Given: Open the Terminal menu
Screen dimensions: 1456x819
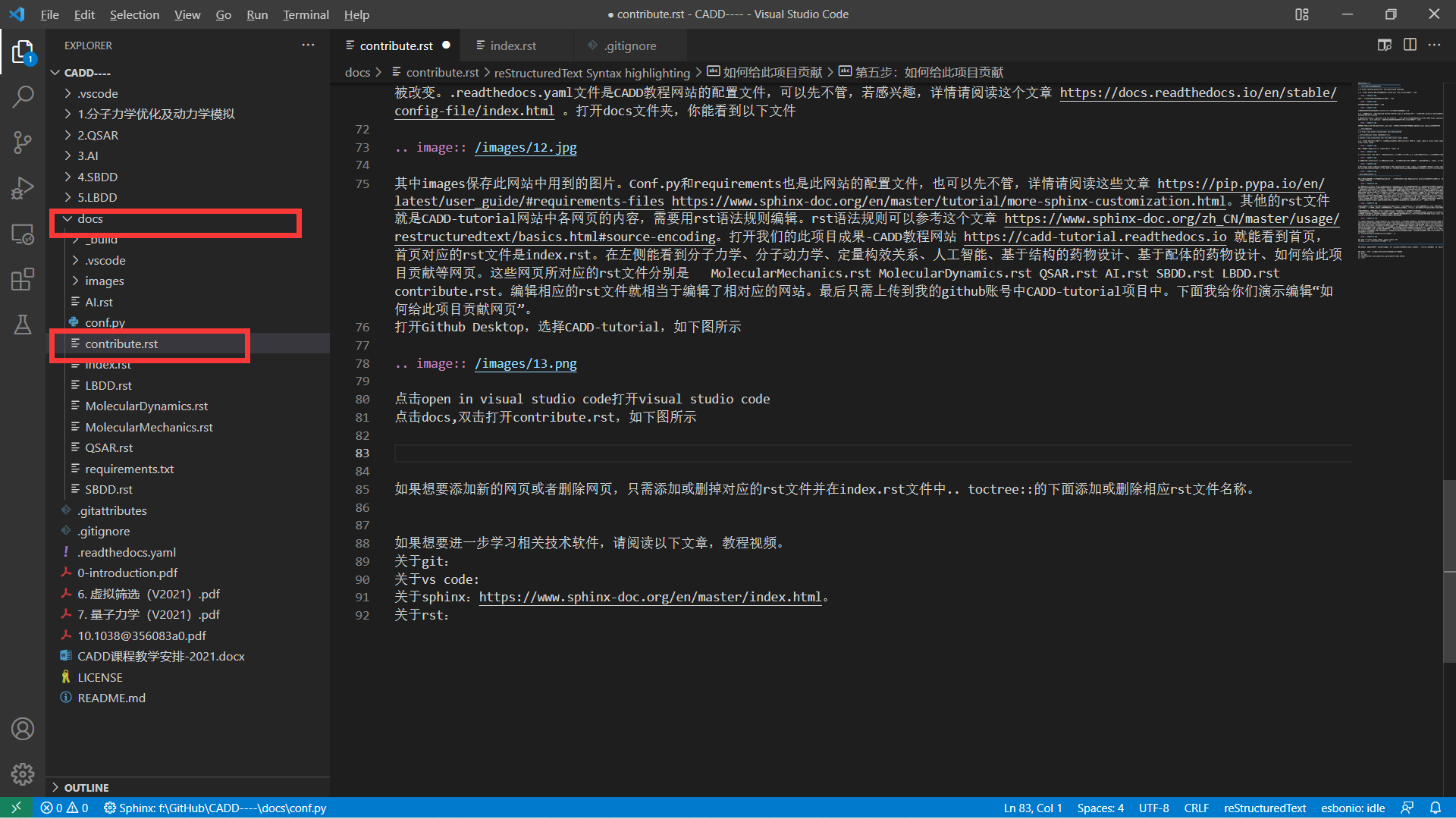Looking at the screenshot, I should coord(306,14).
